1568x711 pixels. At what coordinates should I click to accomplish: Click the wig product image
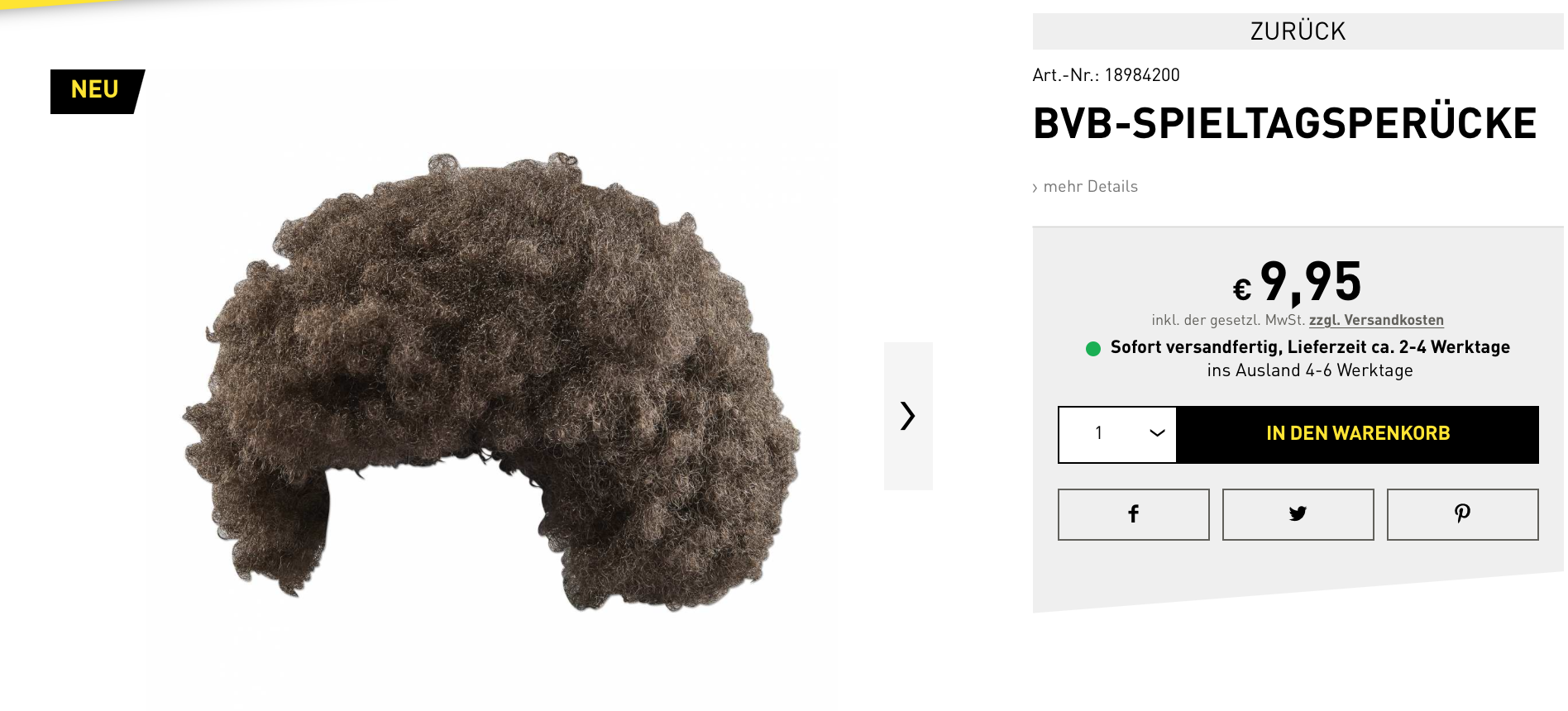click(491, 382)
